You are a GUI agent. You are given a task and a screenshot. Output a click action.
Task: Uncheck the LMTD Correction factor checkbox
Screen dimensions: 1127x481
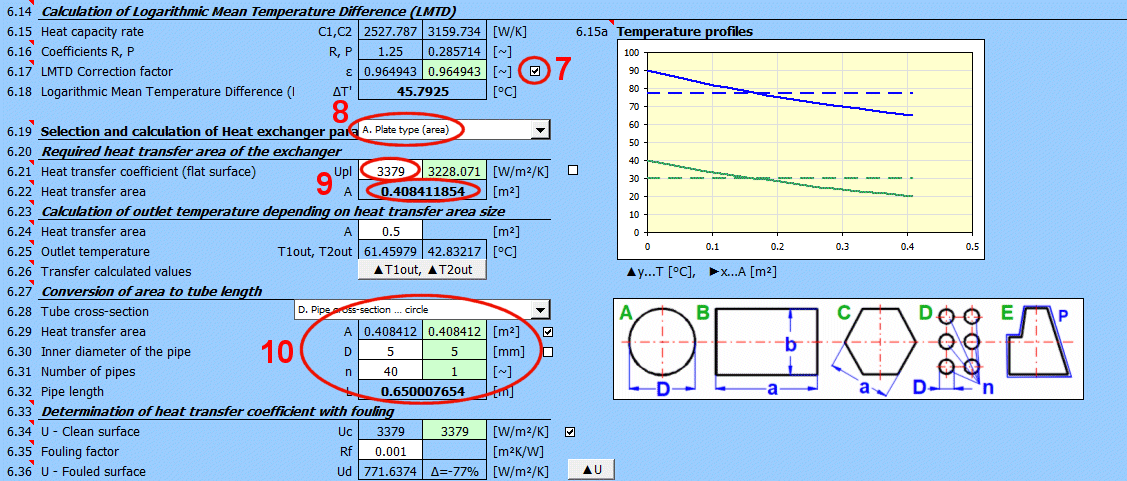(x=538, y=71)
